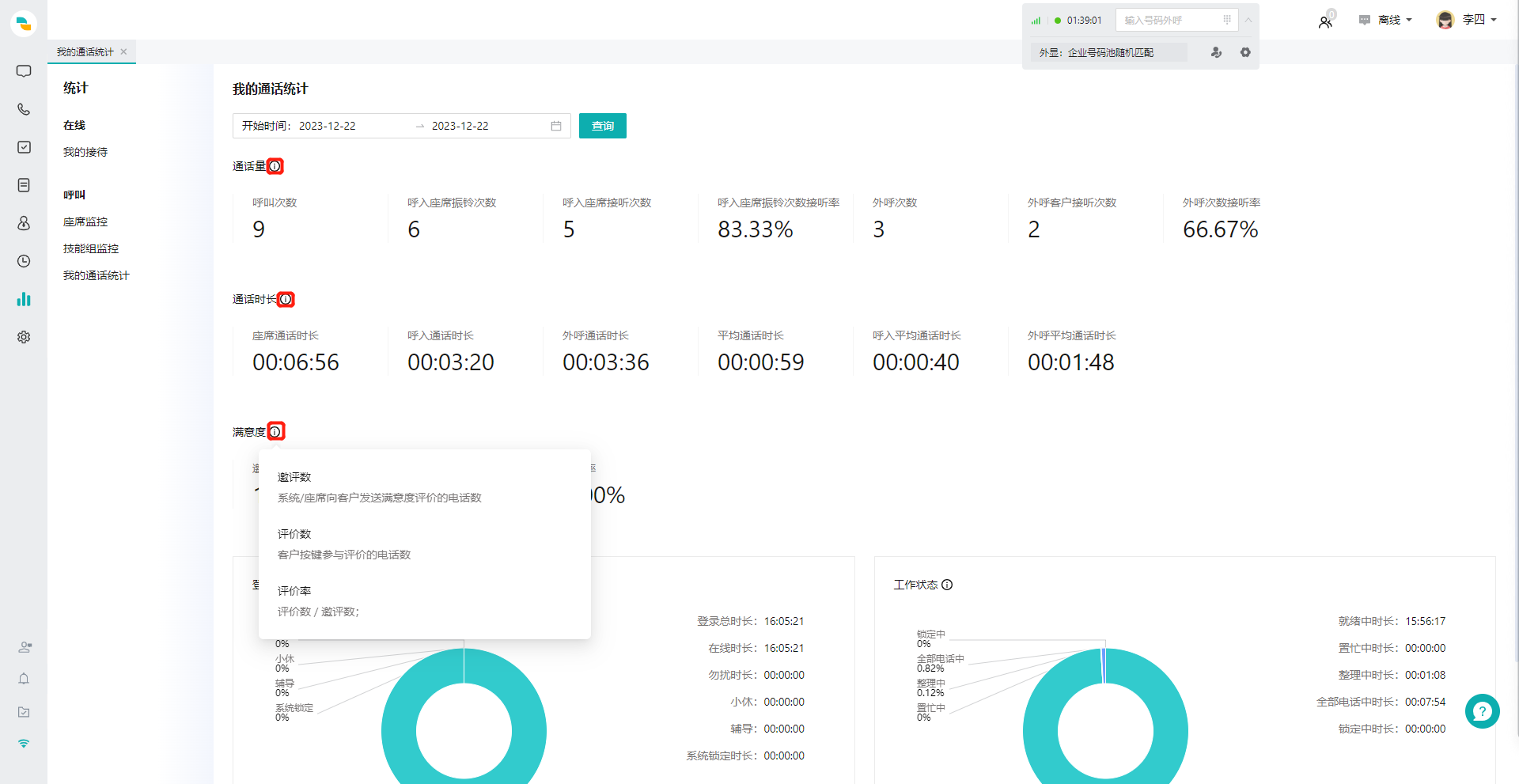The width and height of the screenshot is (1519, 784).
Task: Open the customers person sidebar icon
Action: [24, 223]
